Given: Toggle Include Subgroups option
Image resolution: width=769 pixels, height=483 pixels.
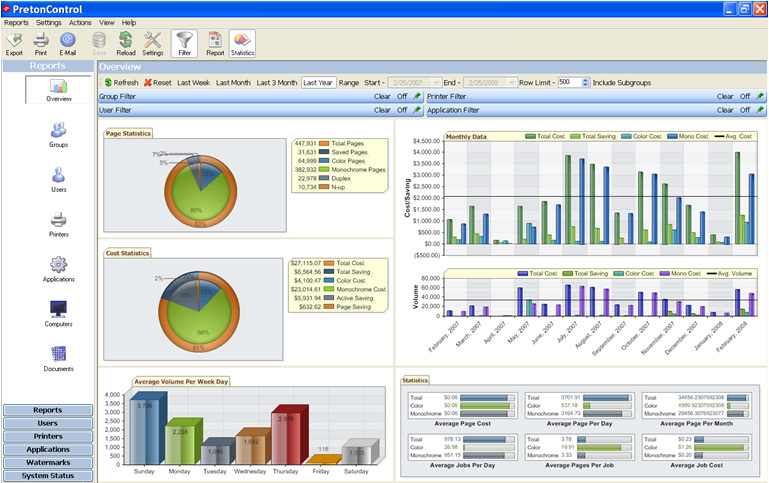Looking at the screenshot, I should (622, 82).
